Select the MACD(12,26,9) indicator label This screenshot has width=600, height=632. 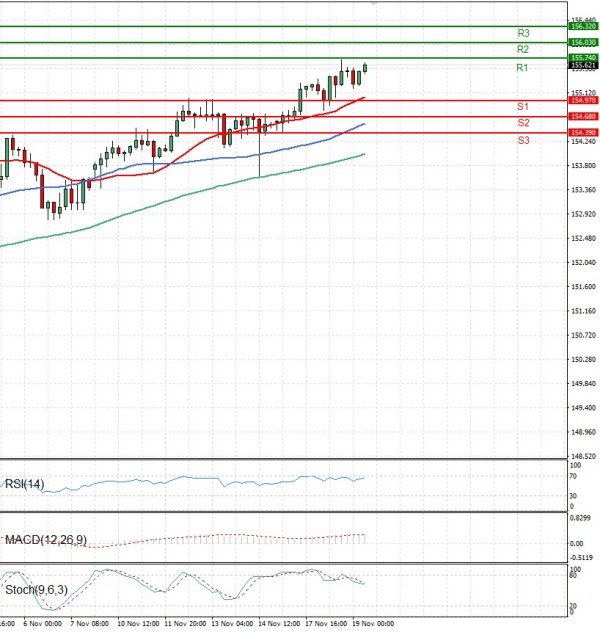coord(46,540)
